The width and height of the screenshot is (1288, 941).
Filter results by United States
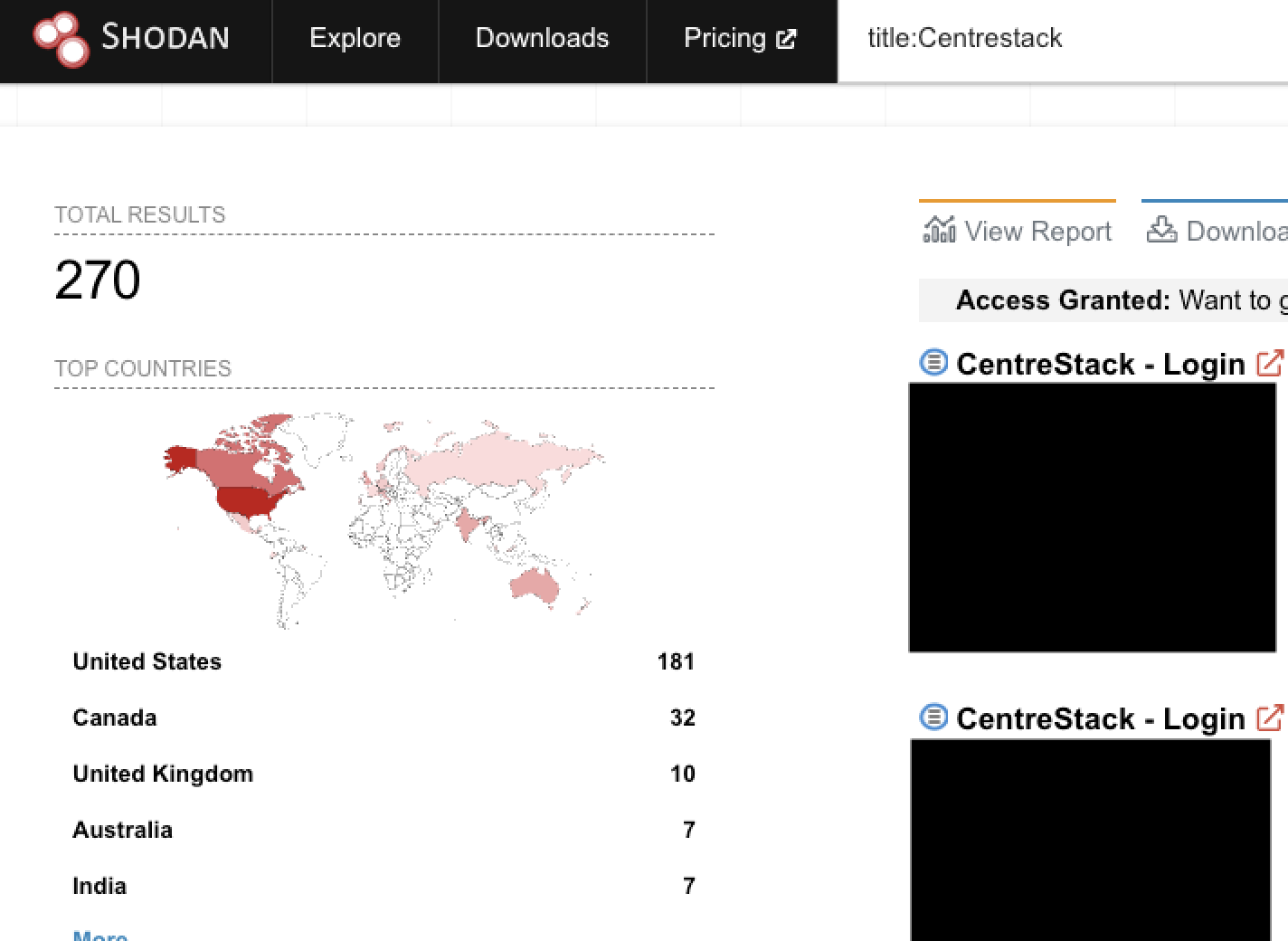147,661
